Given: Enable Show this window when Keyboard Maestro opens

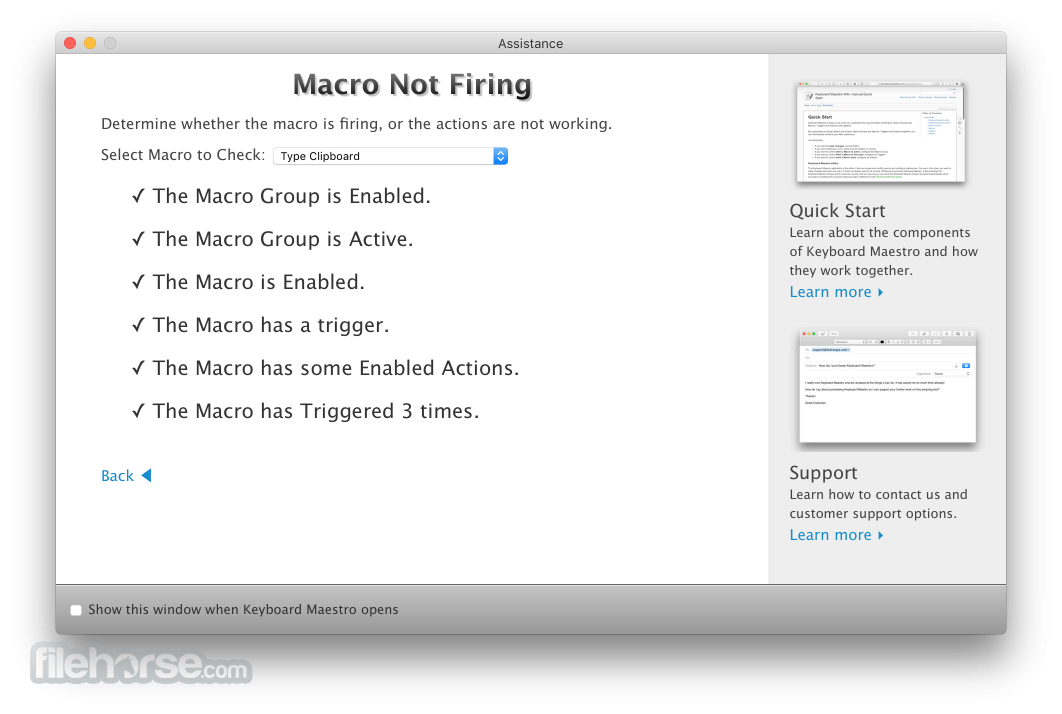Looking at the screenshot, I should (x=76, y=610).
